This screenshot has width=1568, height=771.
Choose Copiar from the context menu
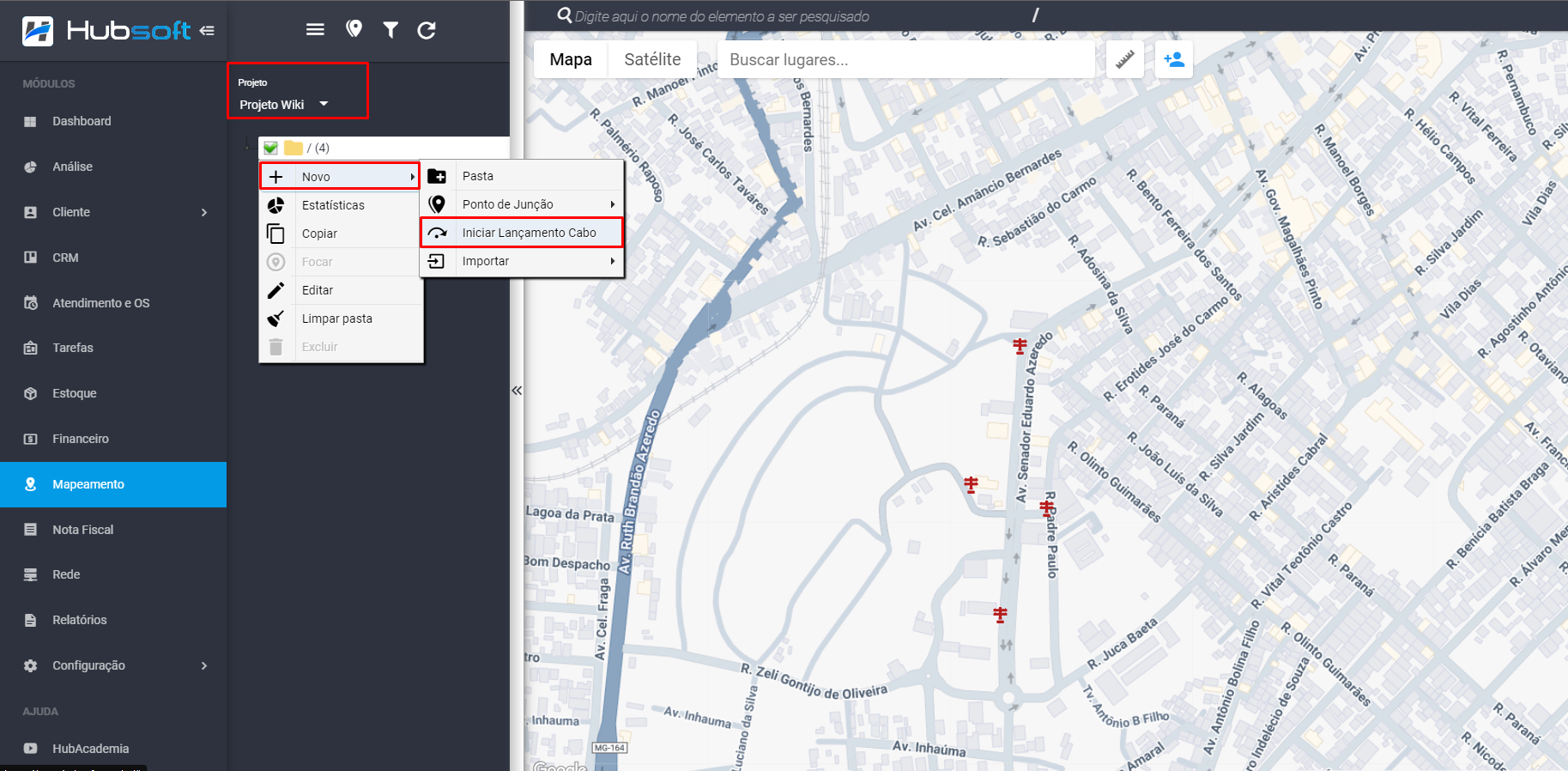click(341, 234)
